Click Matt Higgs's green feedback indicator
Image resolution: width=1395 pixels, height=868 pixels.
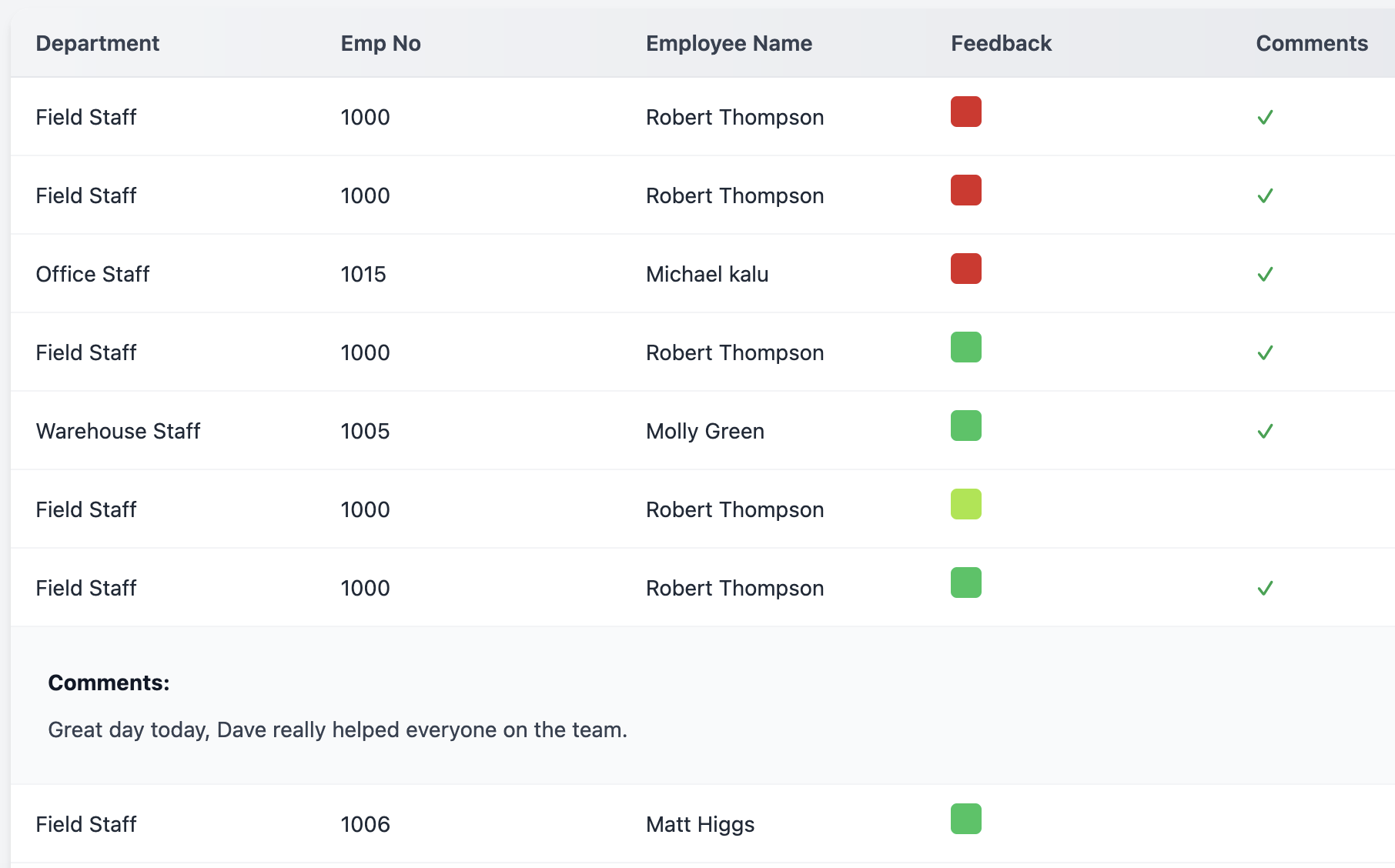point(965,819)
